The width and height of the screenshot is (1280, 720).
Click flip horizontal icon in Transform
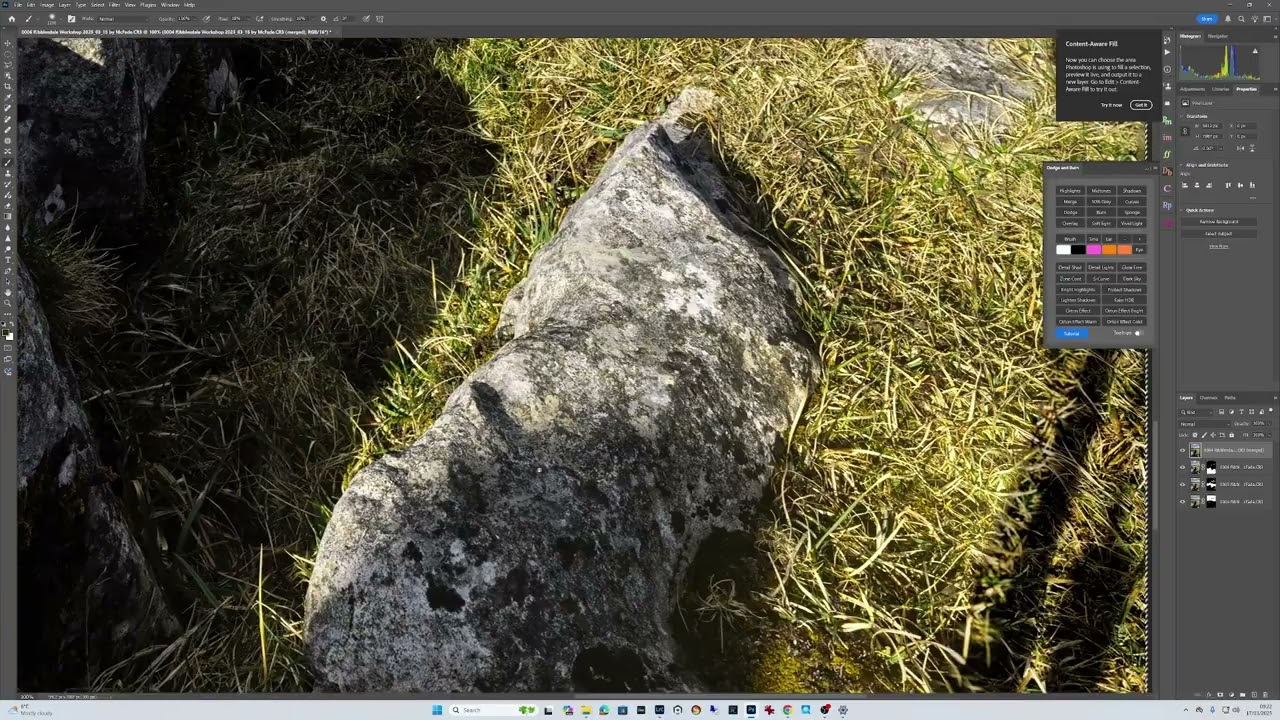(1240, 148)
